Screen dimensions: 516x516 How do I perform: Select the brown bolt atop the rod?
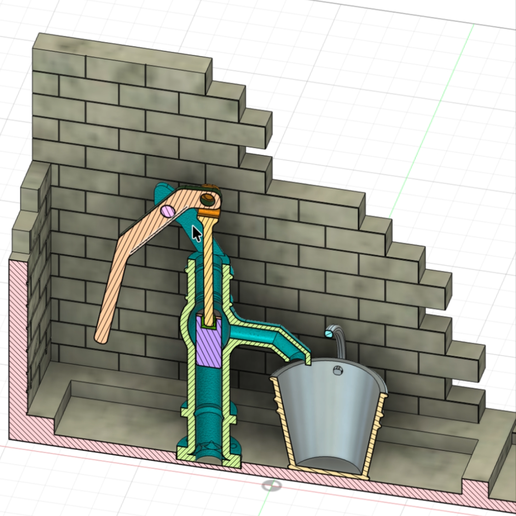click(x=207, y=199)
